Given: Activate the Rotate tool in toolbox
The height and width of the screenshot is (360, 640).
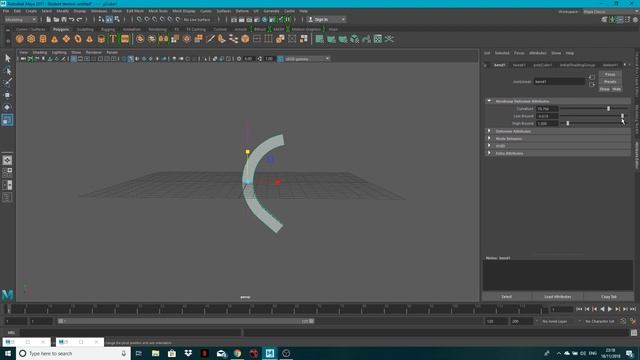Looking at the screenshot, I should [7, 107].
